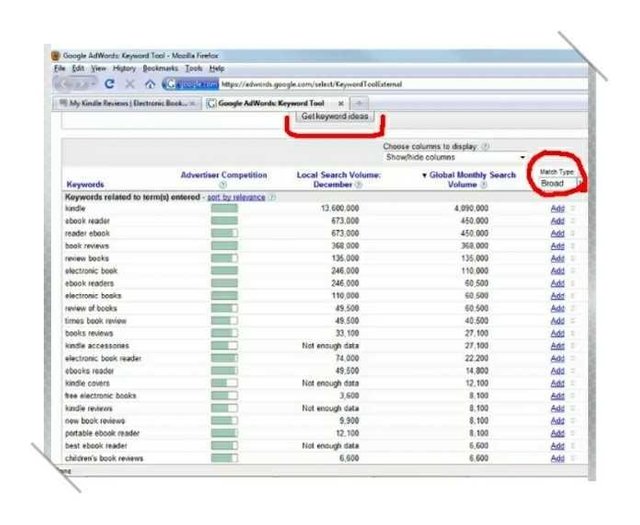Click competition bar for kindle covers row
This screenshot has width=640, height=525.
tap(224, 383)
